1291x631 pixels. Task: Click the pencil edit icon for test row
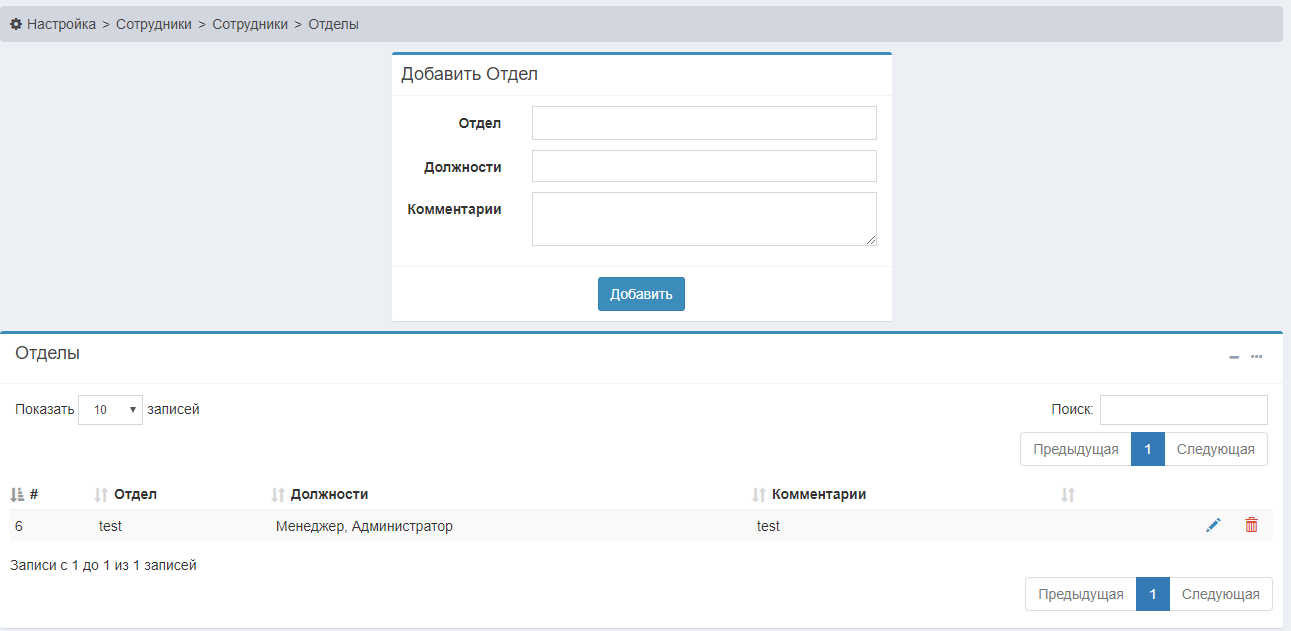[1213, 525]
